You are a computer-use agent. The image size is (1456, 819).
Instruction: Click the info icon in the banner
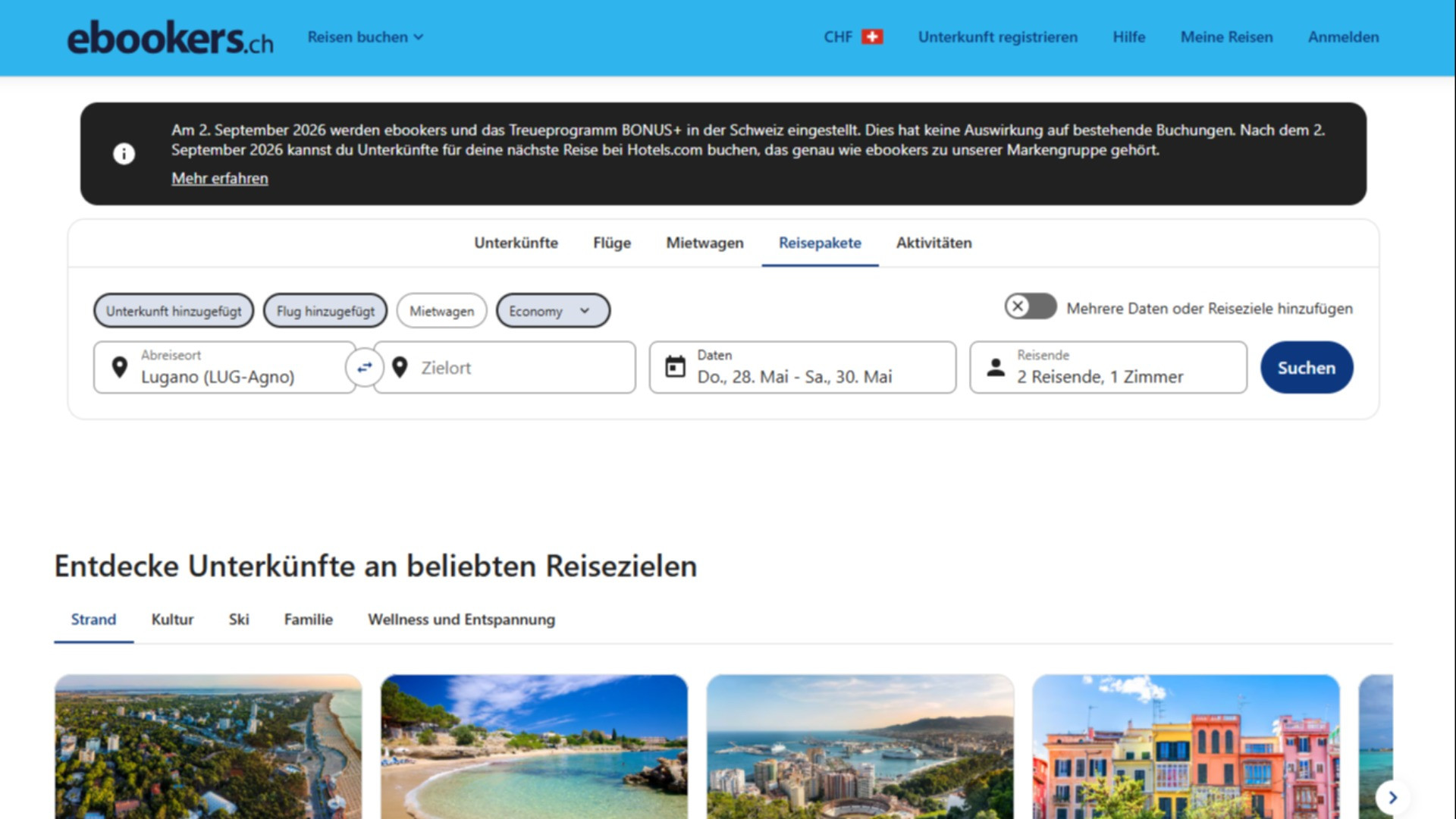124,154
